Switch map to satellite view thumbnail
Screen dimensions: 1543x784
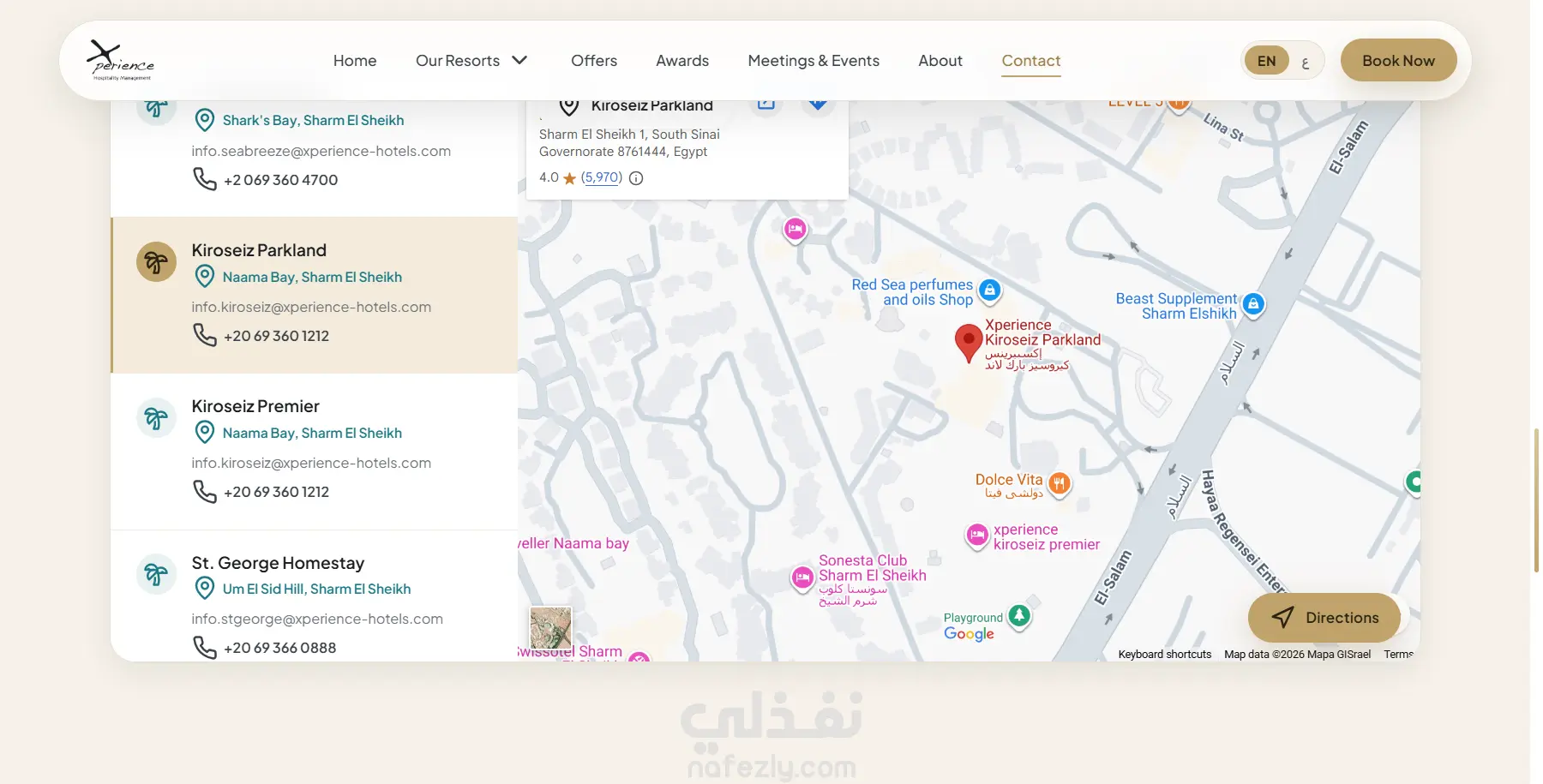click(x=550, y=628)
